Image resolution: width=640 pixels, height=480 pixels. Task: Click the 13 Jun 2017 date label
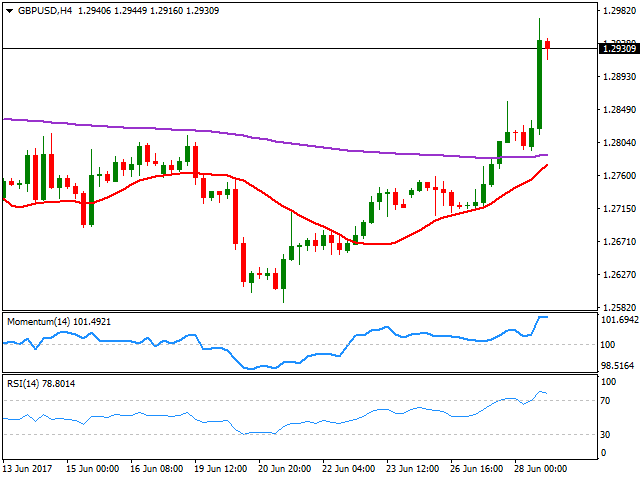click(27, 469)
